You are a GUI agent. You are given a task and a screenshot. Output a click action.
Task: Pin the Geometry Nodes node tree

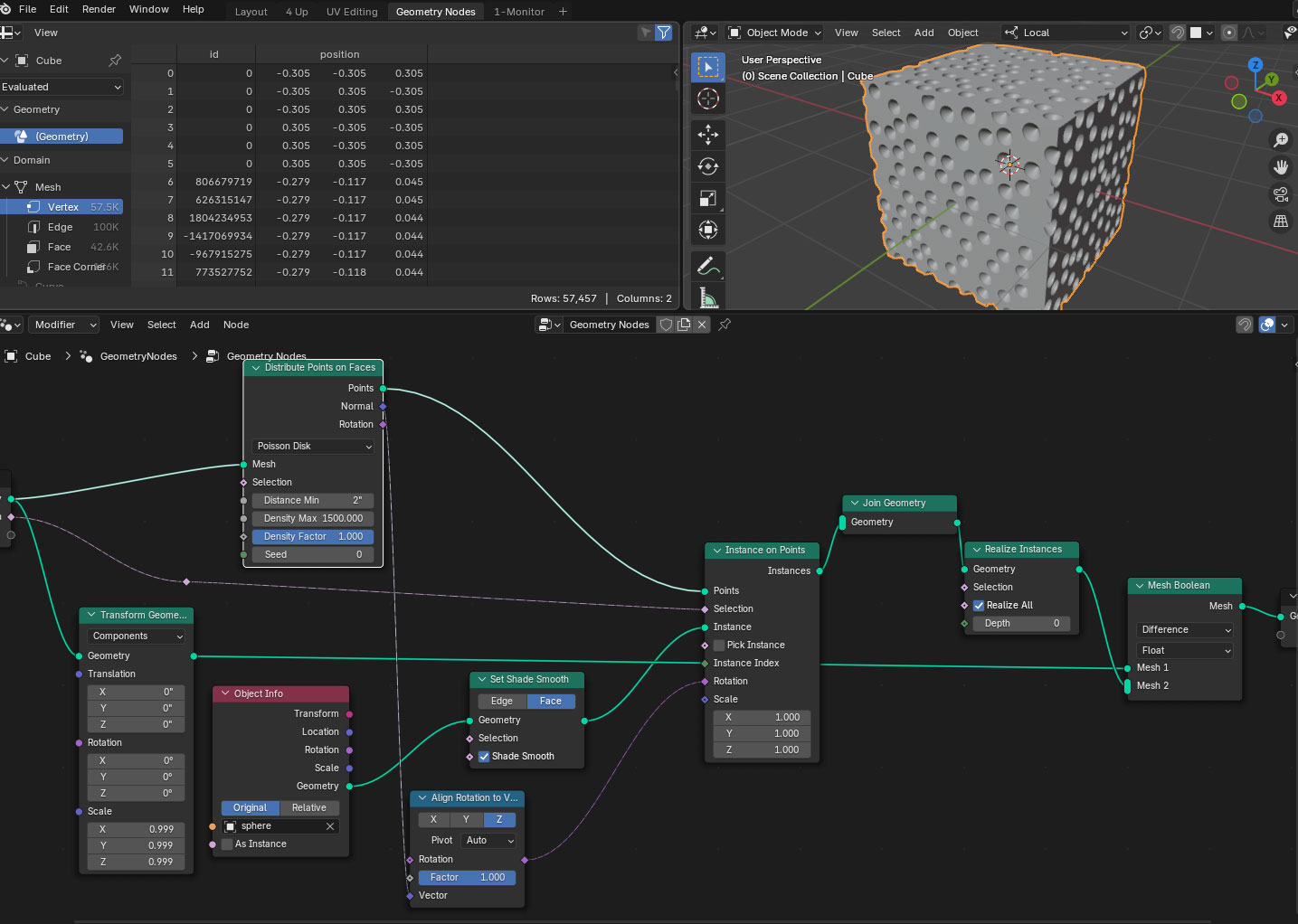click(x=725, y=325)
